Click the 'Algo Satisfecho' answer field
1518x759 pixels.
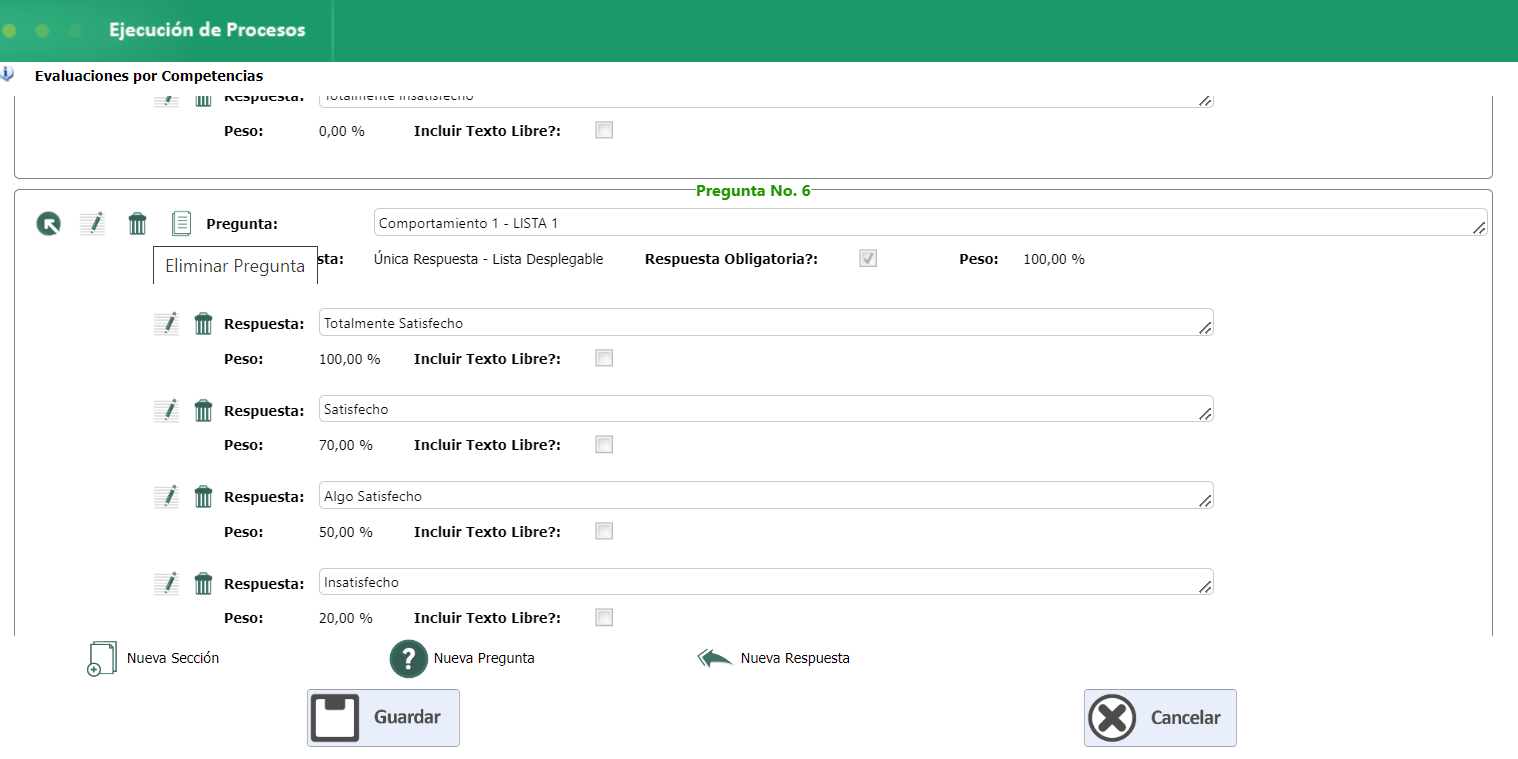pos(766,496)
